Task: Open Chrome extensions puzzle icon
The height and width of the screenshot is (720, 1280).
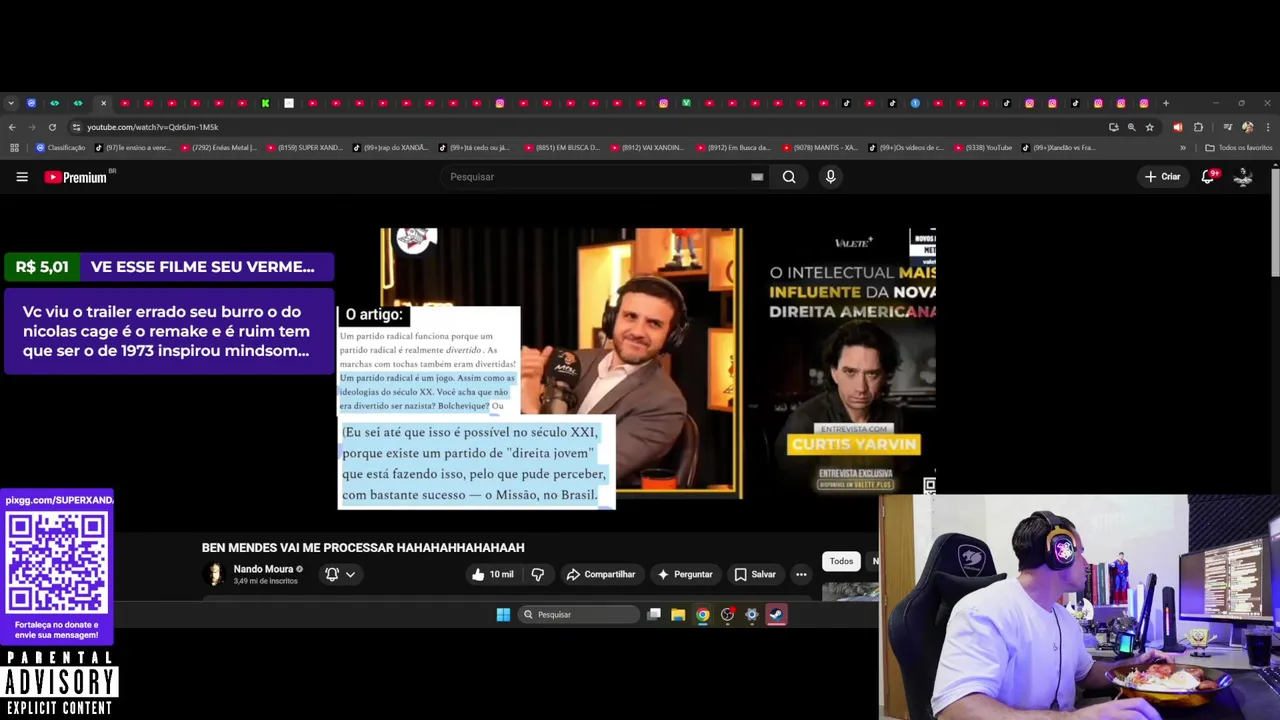Action: tap(1199, 127)
